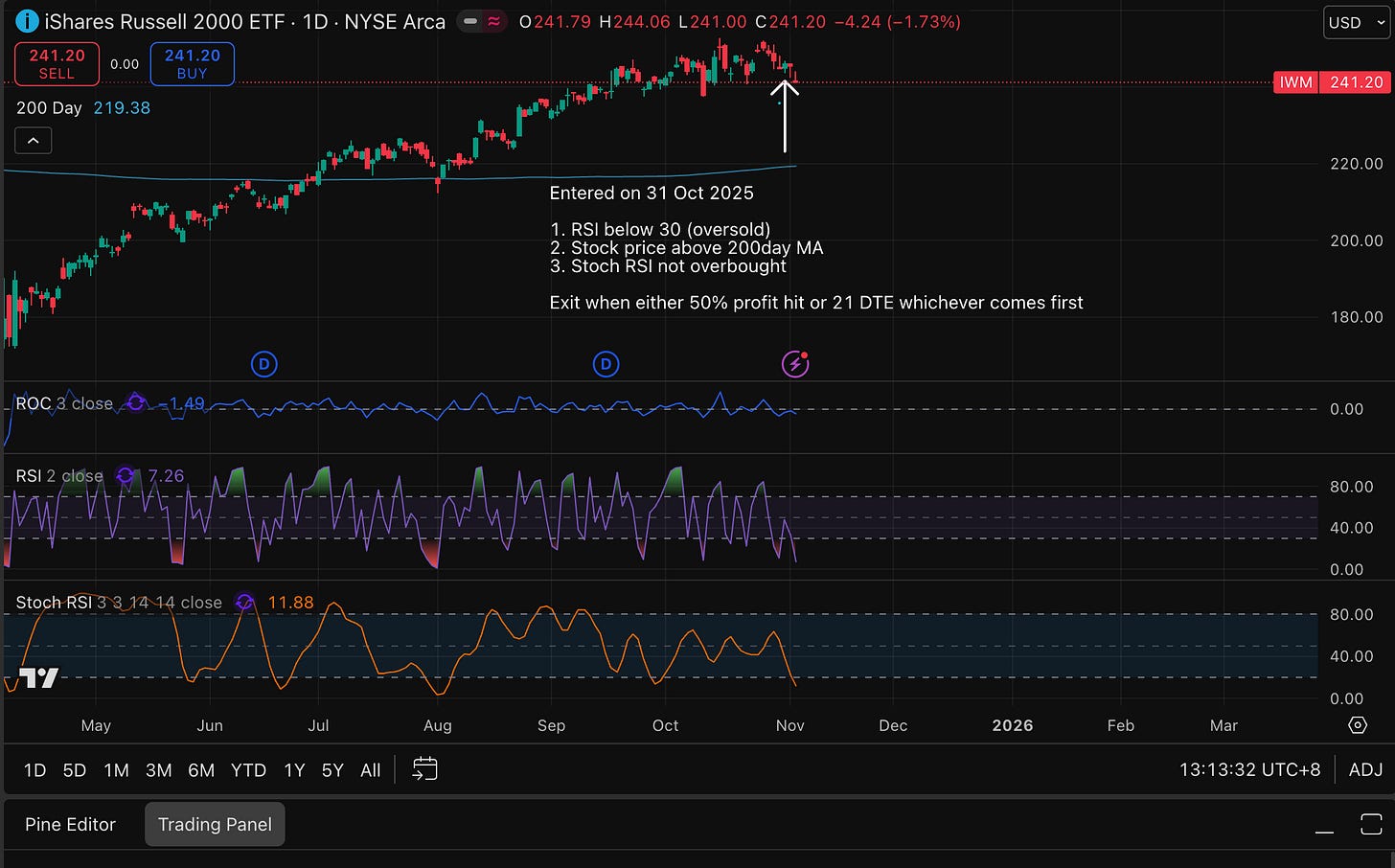Screen dimensions: 1395x868
Task: Click the RSI value 7.26
Action: [x=166, y=475]
